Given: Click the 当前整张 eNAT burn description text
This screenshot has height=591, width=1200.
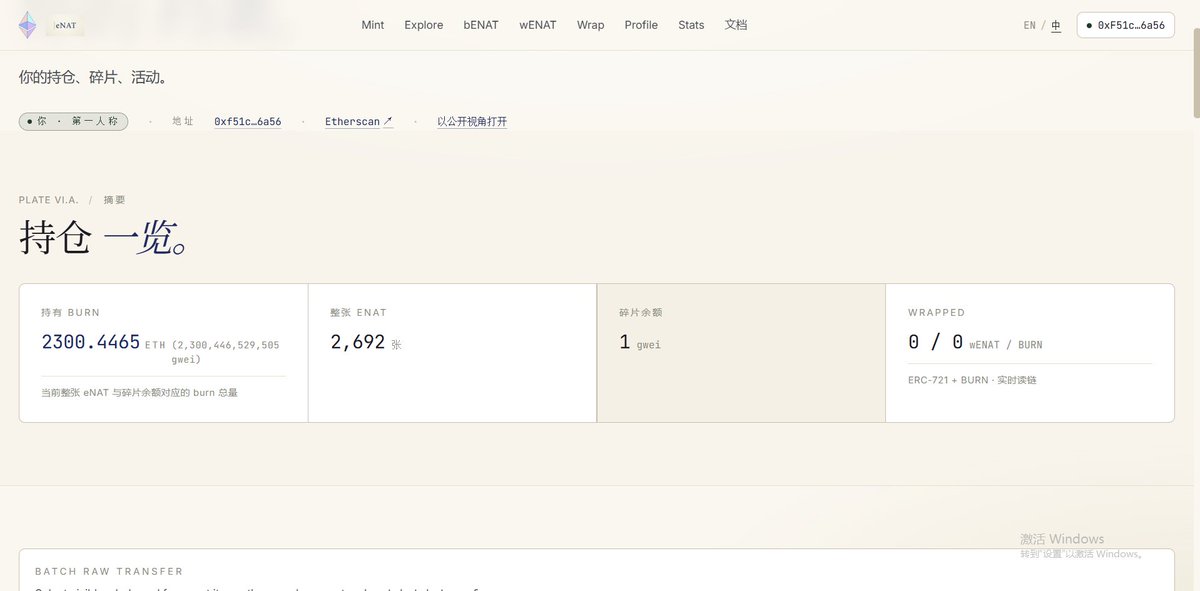Looking at the screenshot, I should coord(139,393).
